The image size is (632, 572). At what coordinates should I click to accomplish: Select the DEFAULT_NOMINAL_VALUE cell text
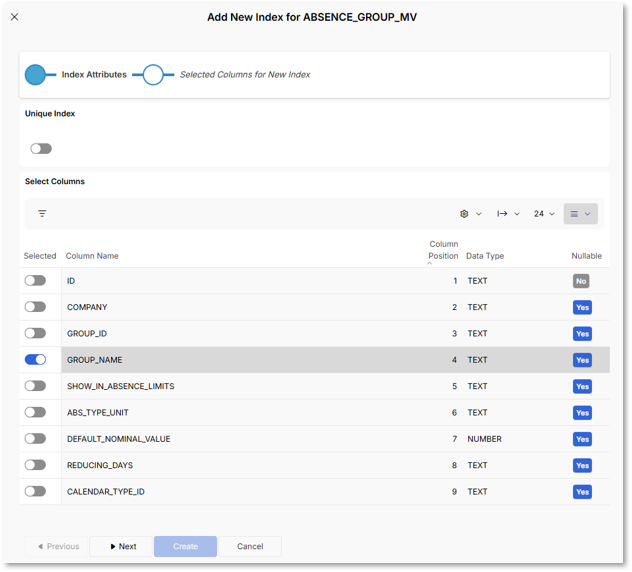118,439
